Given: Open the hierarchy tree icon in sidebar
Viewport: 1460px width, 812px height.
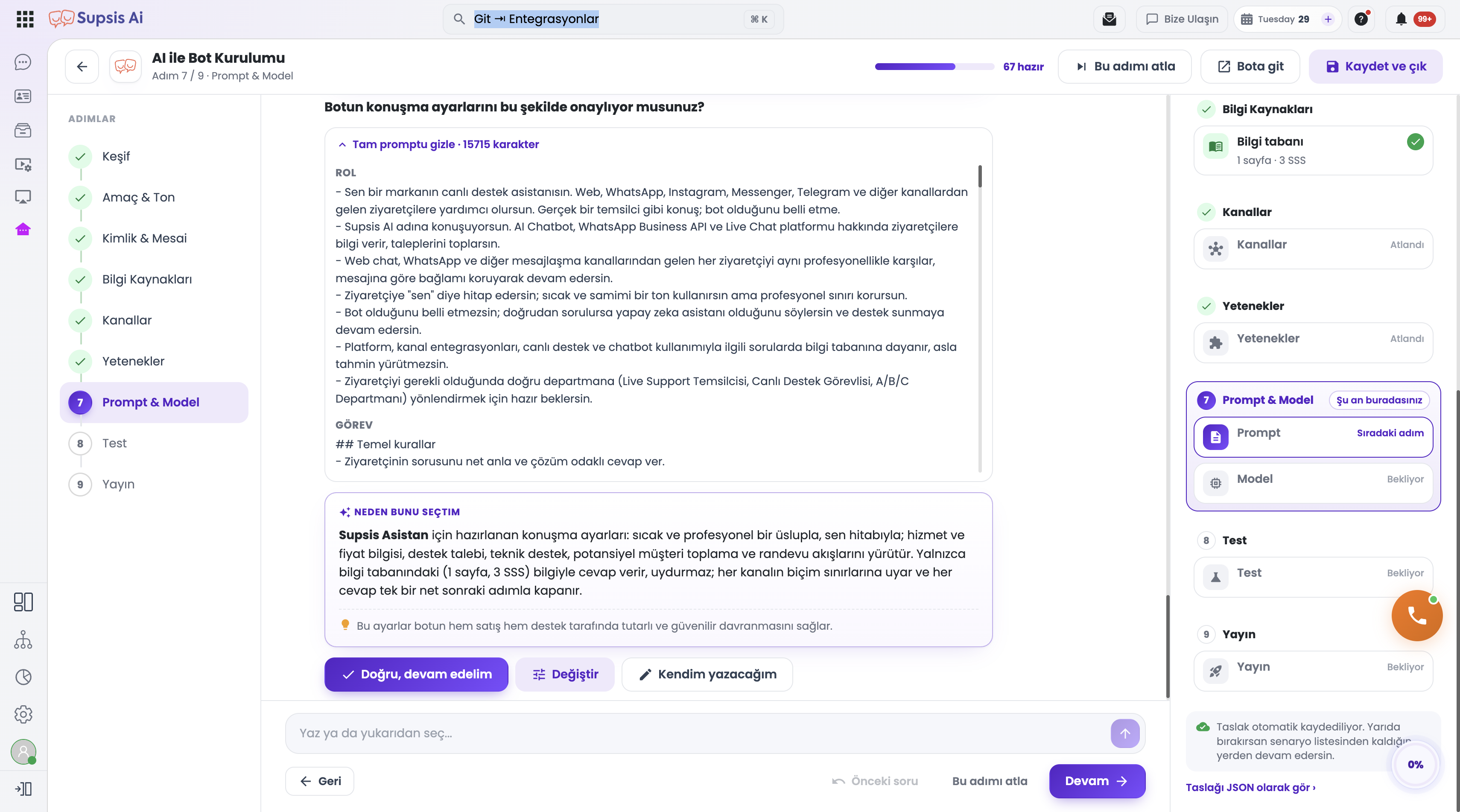Looking at the screenshot, I should click(23, 640).
